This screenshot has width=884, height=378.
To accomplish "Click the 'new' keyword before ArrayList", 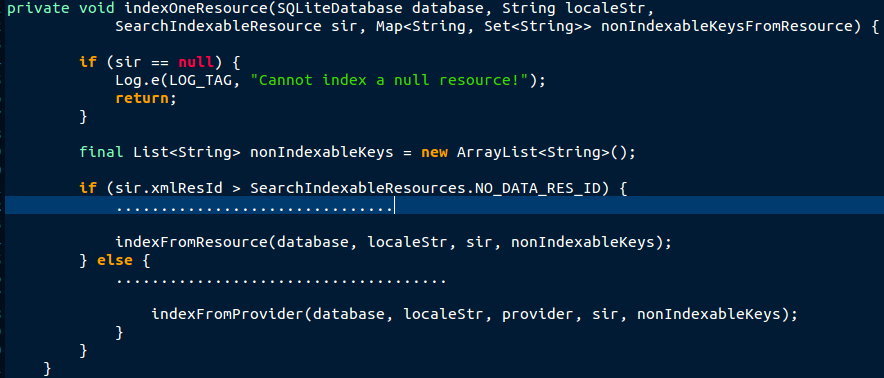I will 435,152.
